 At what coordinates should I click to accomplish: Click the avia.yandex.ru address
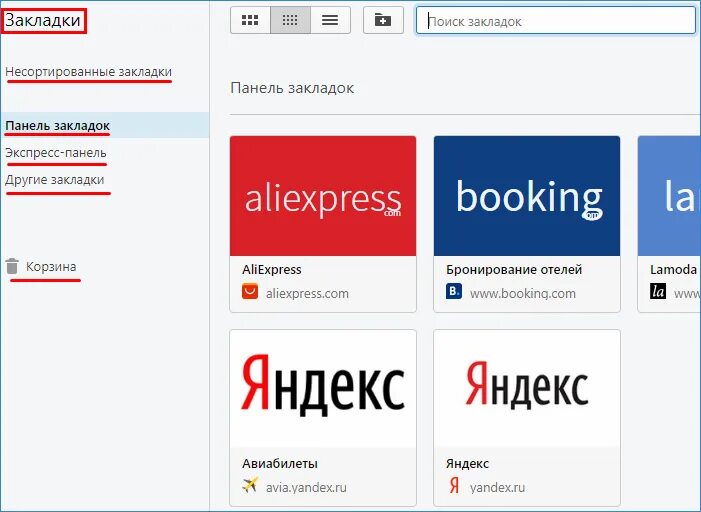point(306,487)
